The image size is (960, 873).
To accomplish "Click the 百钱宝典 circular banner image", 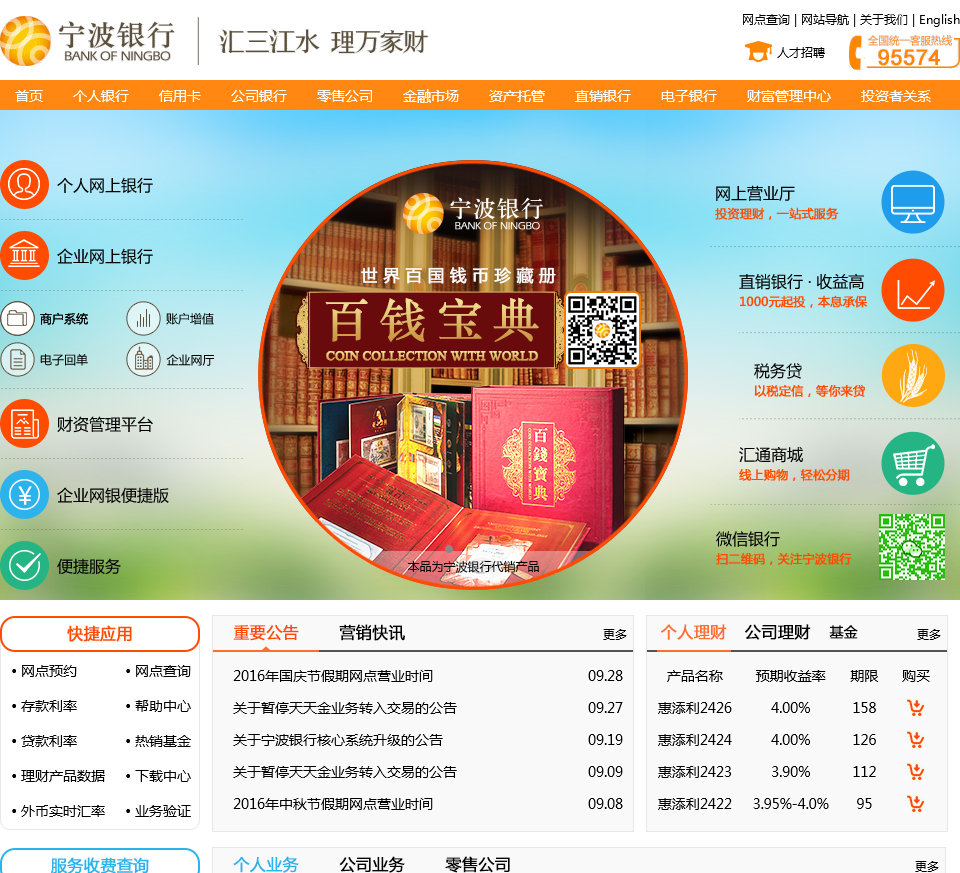I will pos(473,374).
